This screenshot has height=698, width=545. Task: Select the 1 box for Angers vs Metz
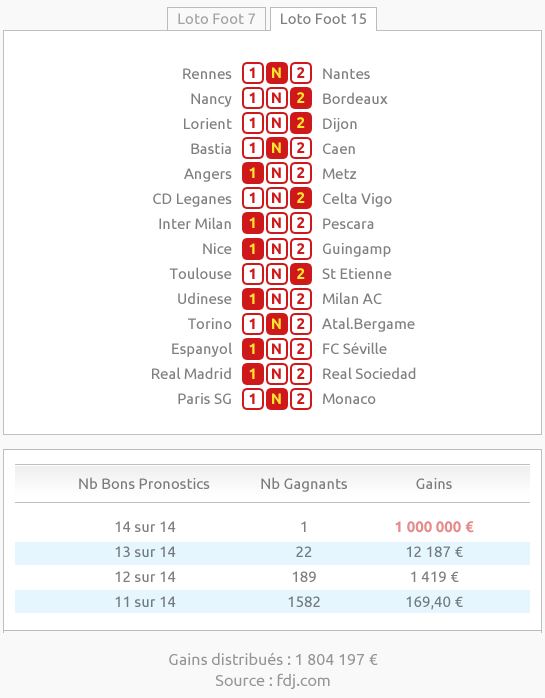pos(252,173)
